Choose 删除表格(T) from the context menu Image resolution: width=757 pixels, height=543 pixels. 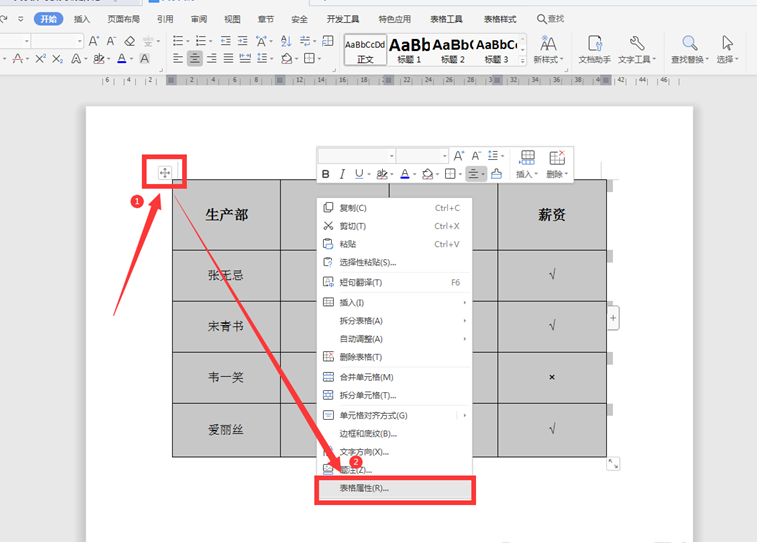pyautogui.click(x=394, y=357)
